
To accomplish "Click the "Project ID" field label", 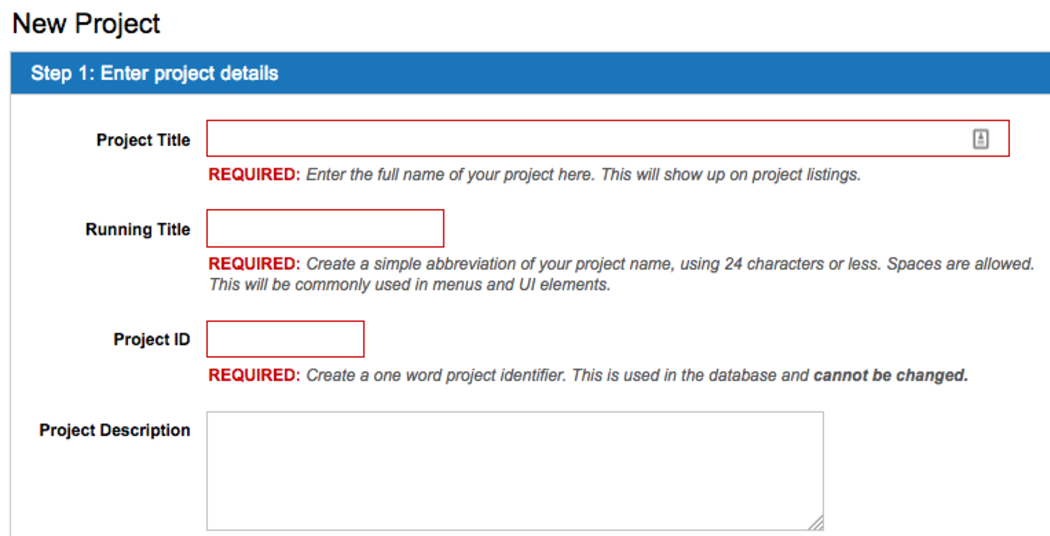I will (x=152, y=340).
